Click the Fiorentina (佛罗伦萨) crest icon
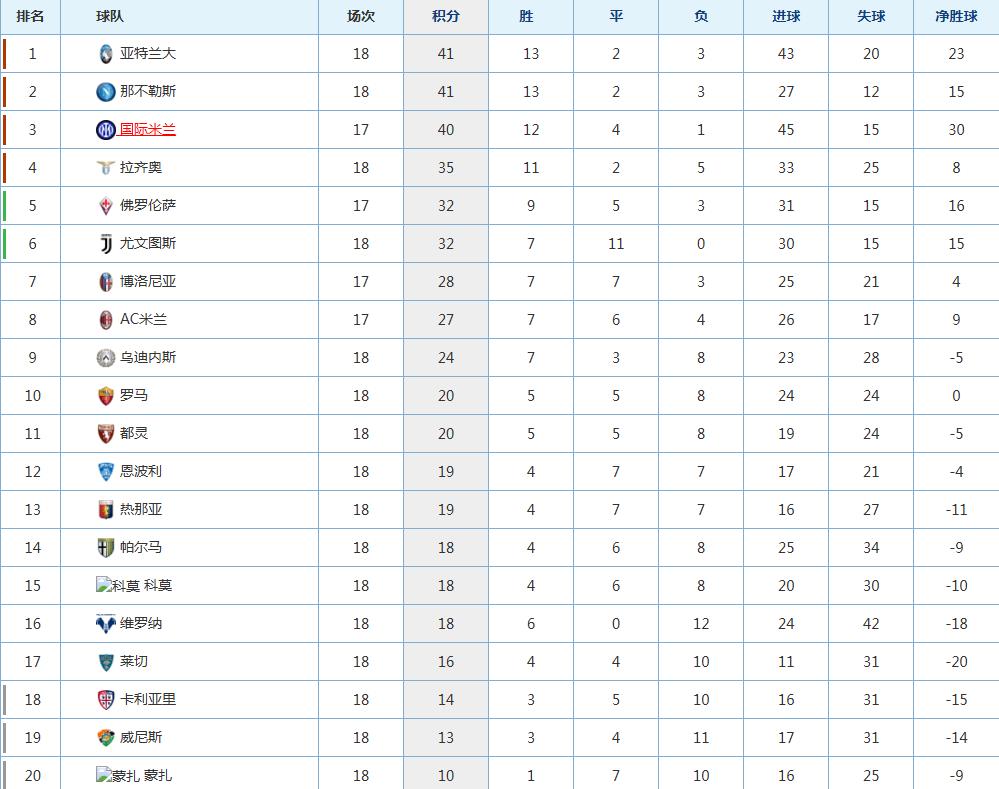The height and width of the screenshot is (789, 999). coord(106,206)
